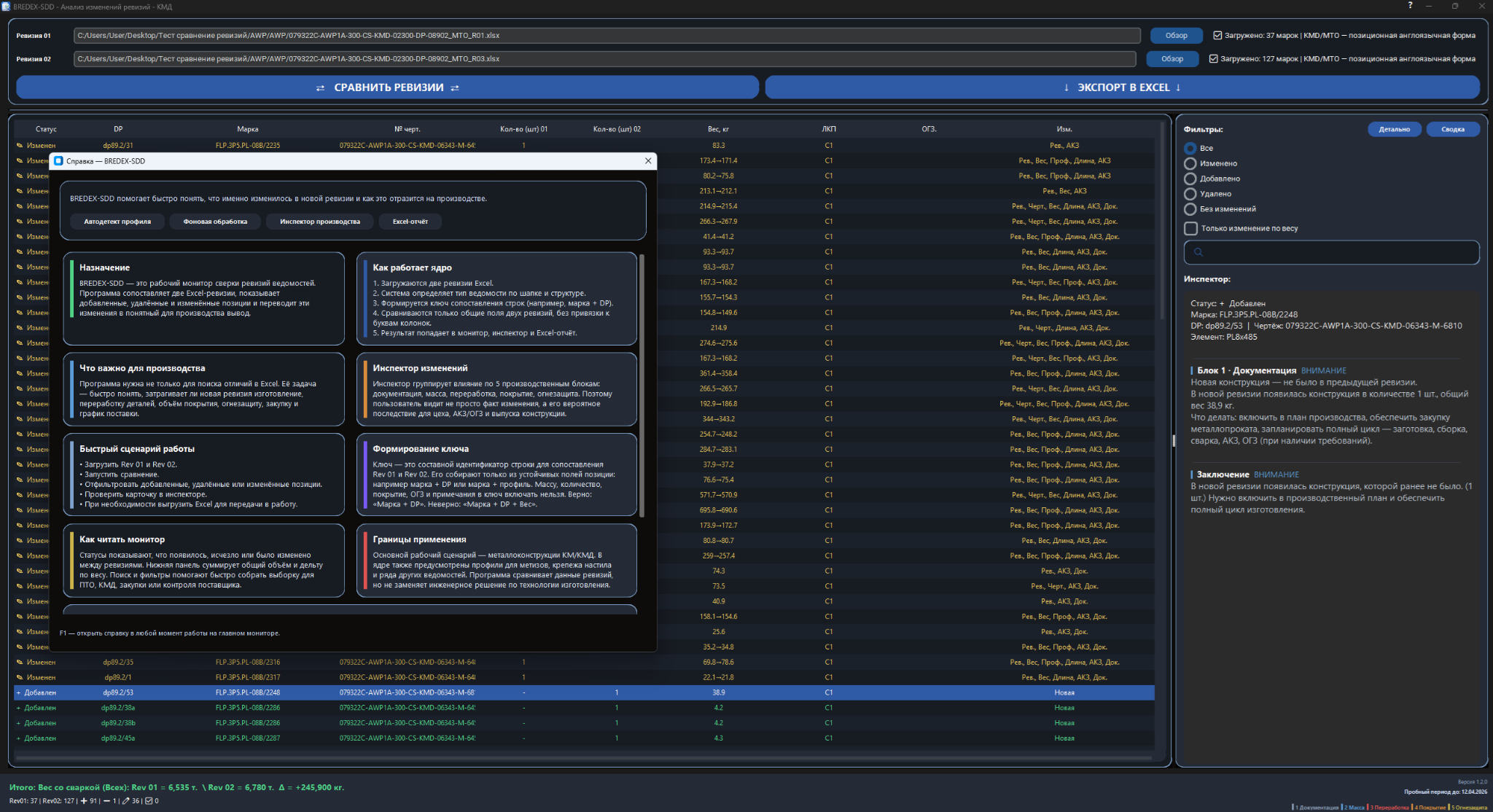Focus the Ревизия 02 file path field
The height and width of the screenshot is (812, 1493).
(604, 59)
